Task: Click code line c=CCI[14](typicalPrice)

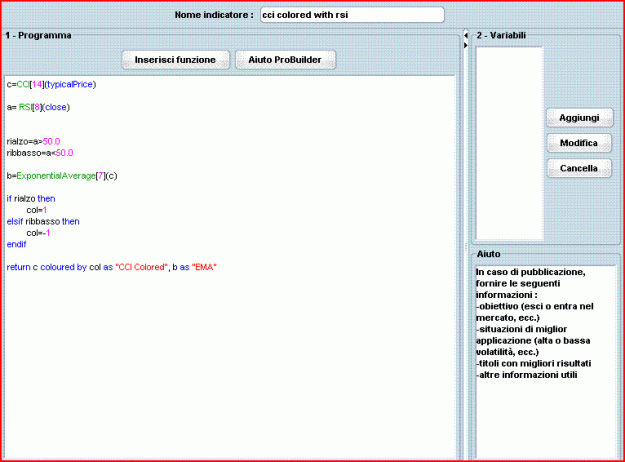Action: click(x=51, y=85)
